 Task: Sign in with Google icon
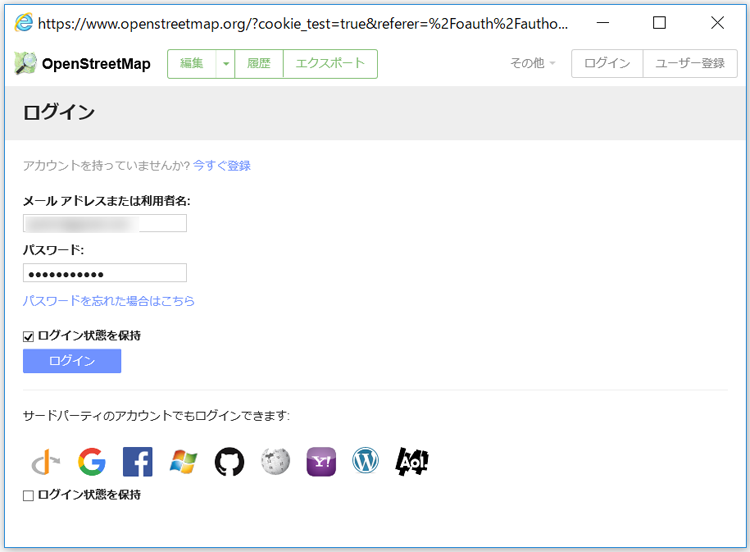[92, 462]
